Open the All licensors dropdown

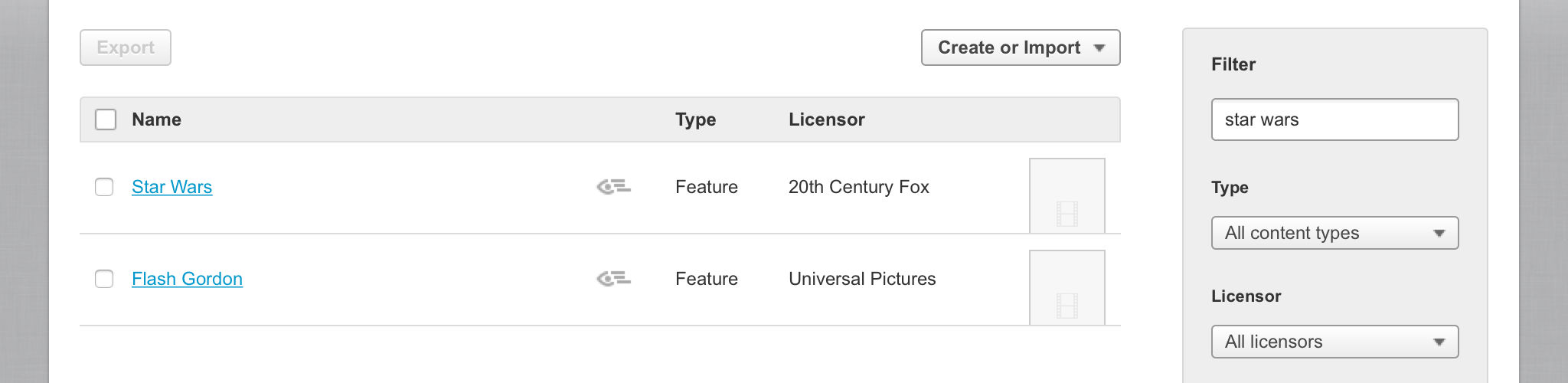click(x=1334, y=342)
